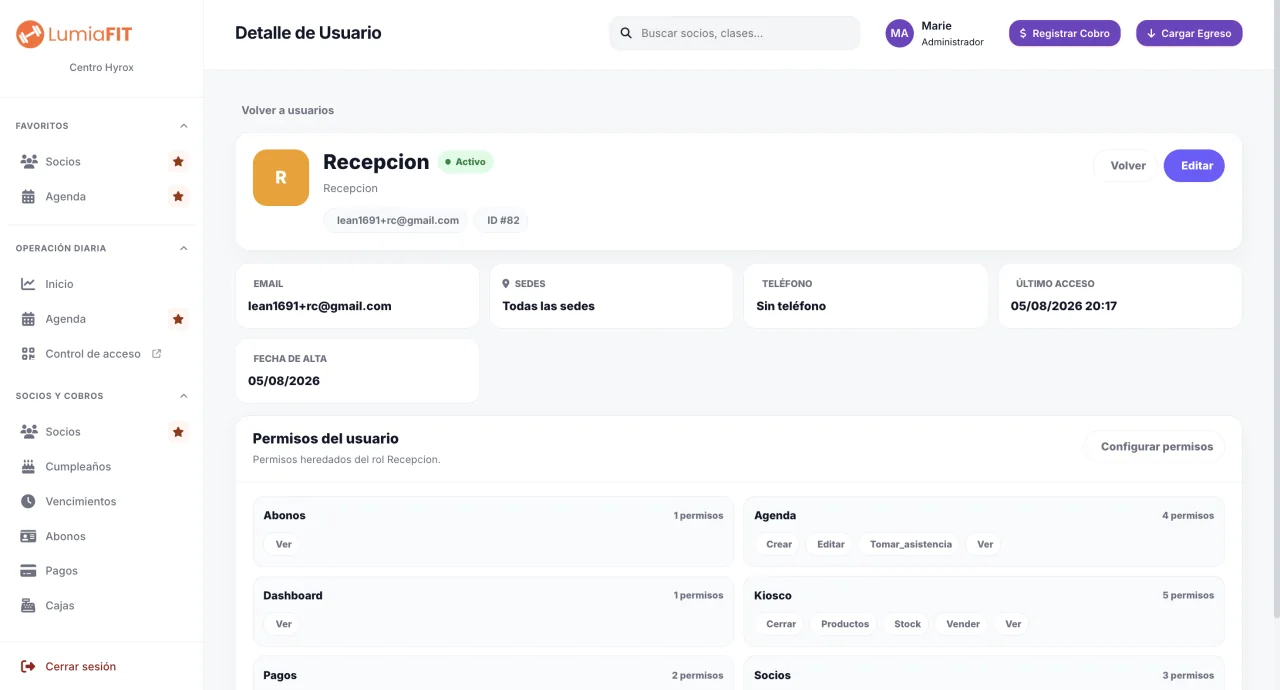Click the Vencimientos clock icon

28,501
